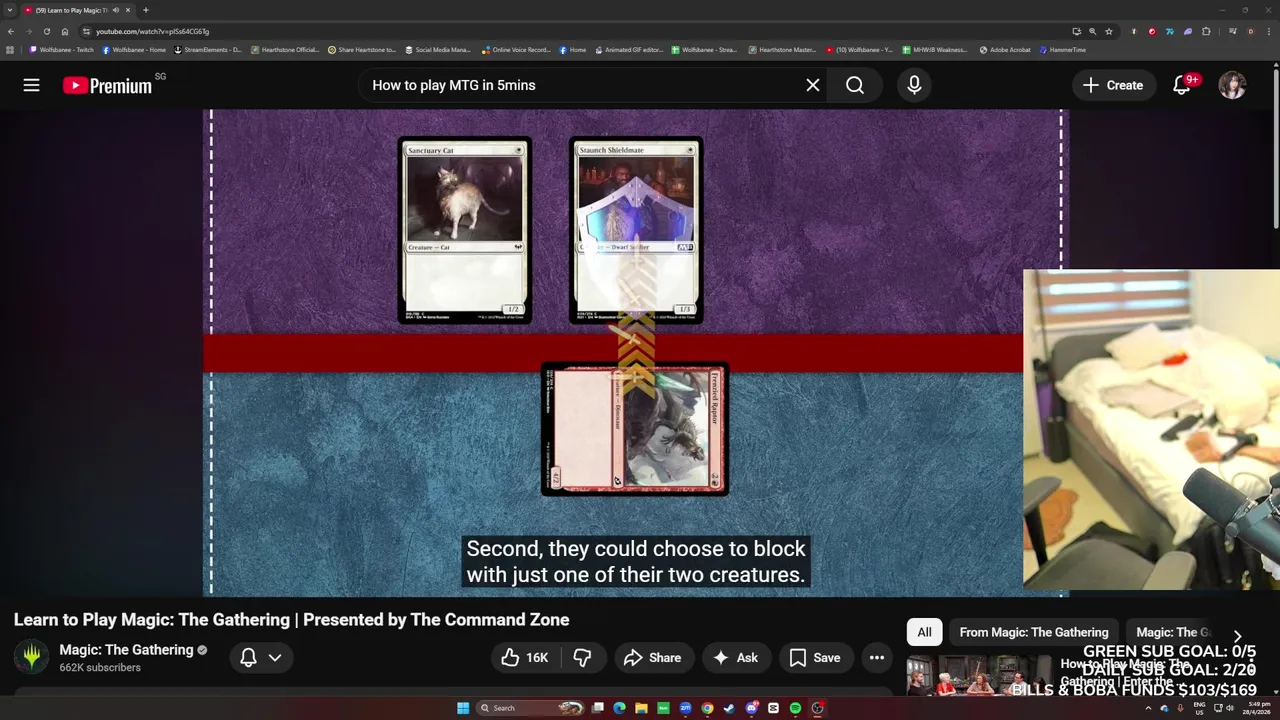1280x720 pixels.
Task: Reload the page
Action: click(47, 31)
